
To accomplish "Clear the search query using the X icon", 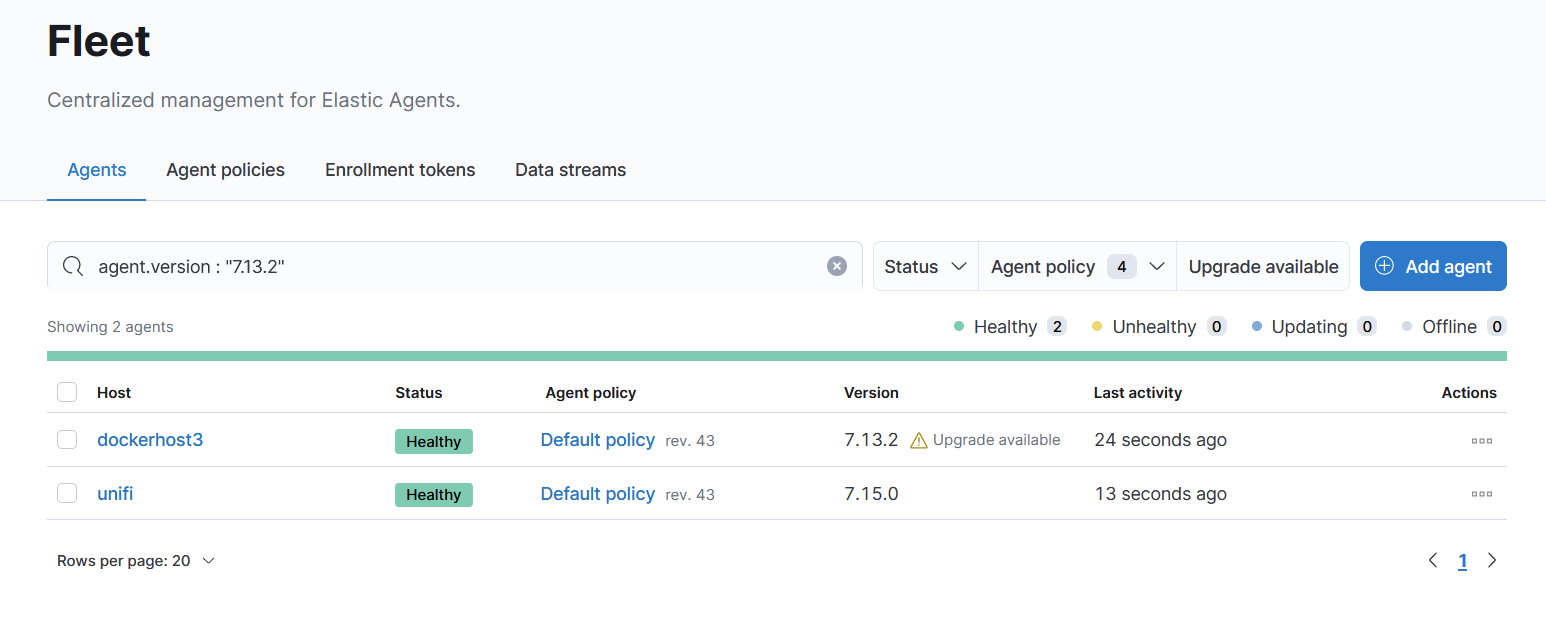I will click(837, 265).
